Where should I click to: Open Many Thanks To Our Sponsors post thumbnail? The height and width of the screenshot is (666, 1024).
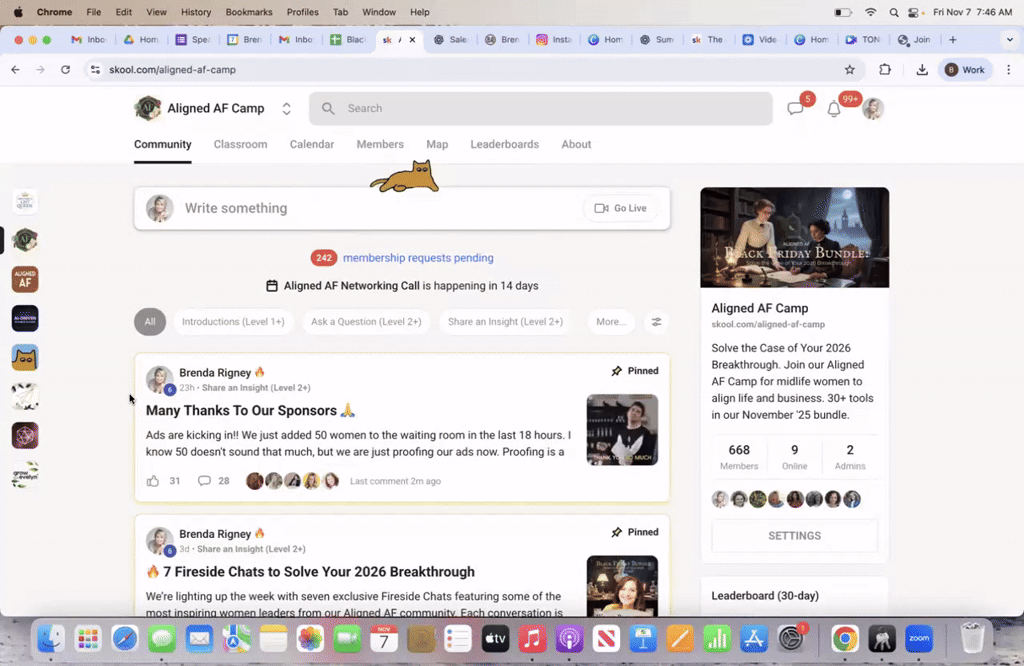pyautogui.click(x=622, y=430)
